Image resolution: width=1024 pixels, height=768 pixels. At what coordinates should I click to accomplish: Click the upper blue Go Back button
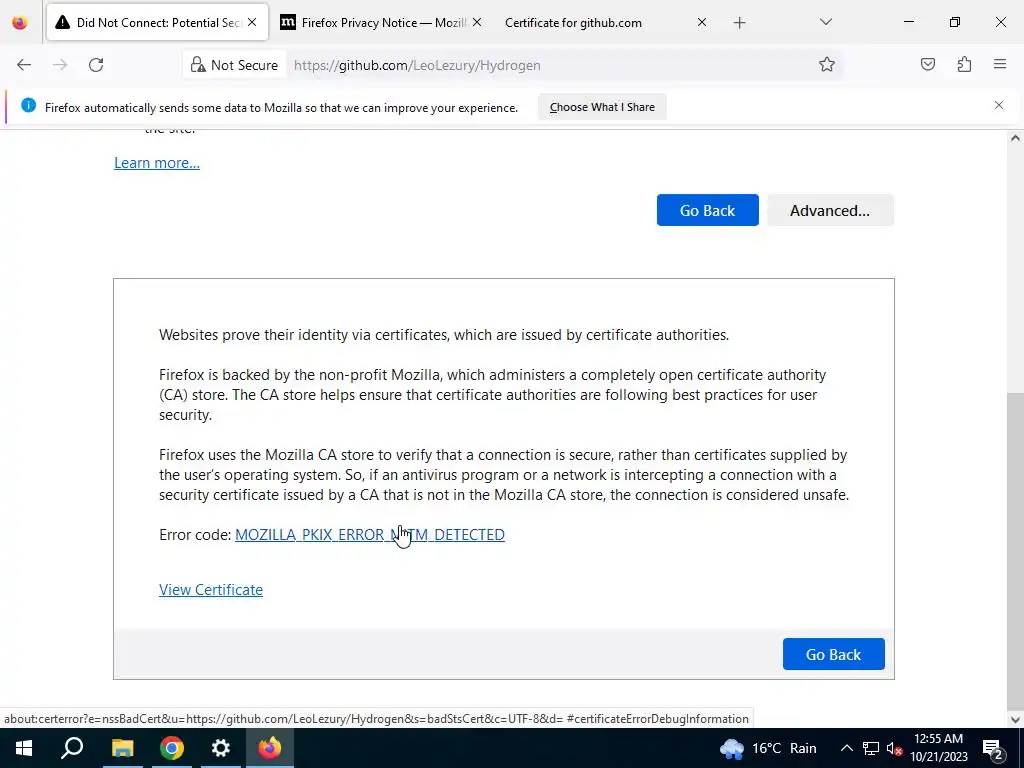point(707,210)
